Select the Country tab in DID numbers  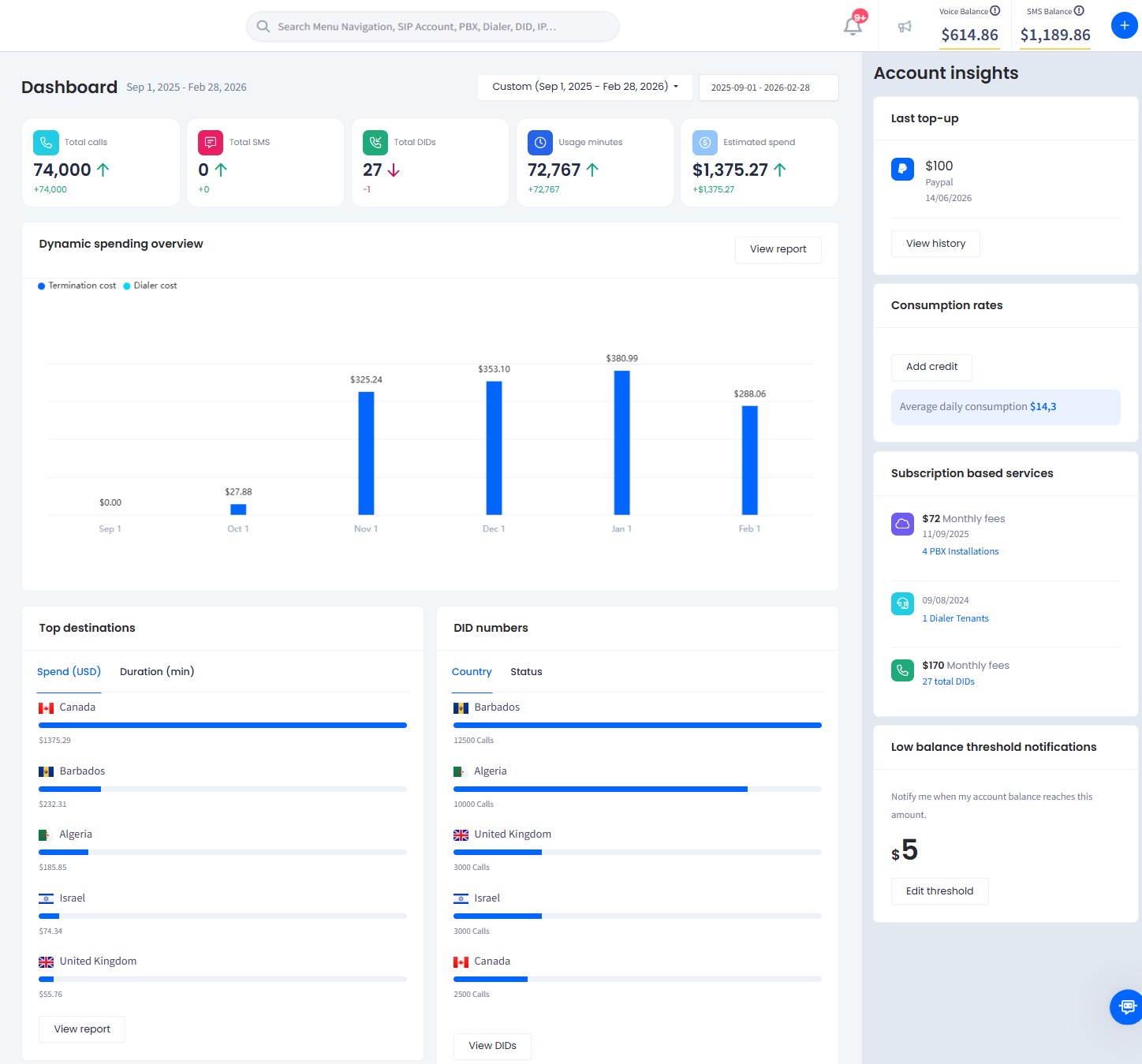(472, 672)
